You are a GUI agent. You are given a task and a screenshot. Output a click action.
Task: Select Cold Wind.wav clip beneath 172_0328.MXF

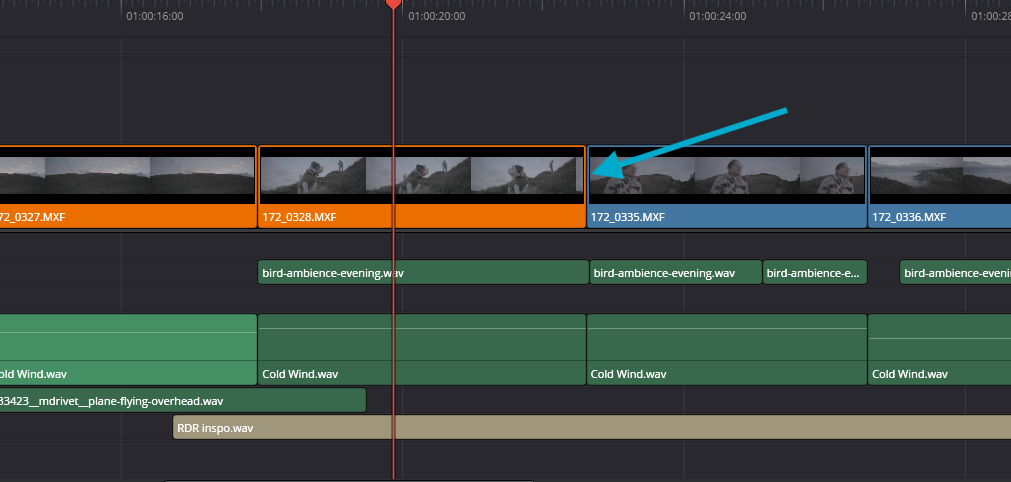(x=421, y=349)
